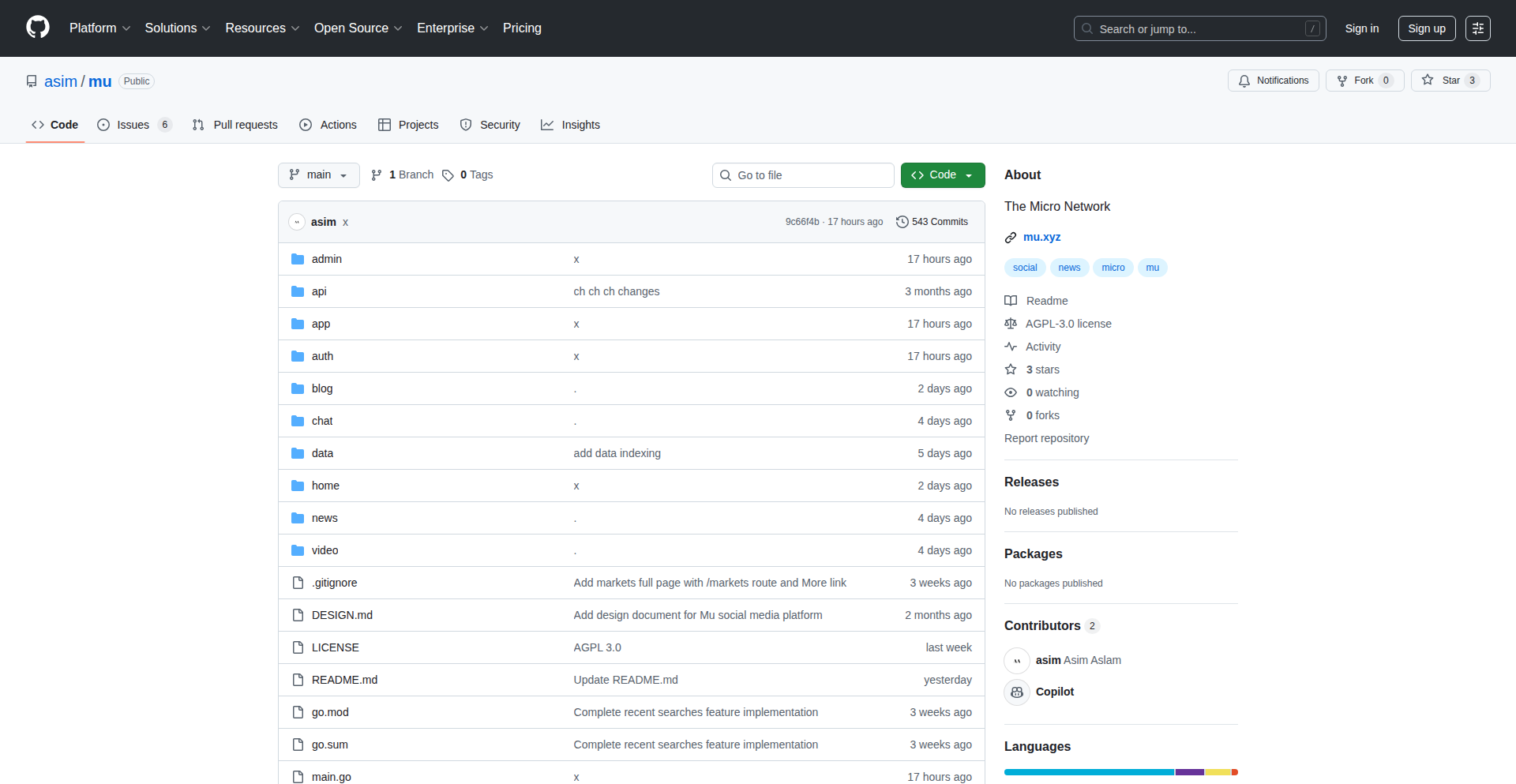Open the mu.xyz website link
The image size is (1516, 784).
pos(1041,237)
